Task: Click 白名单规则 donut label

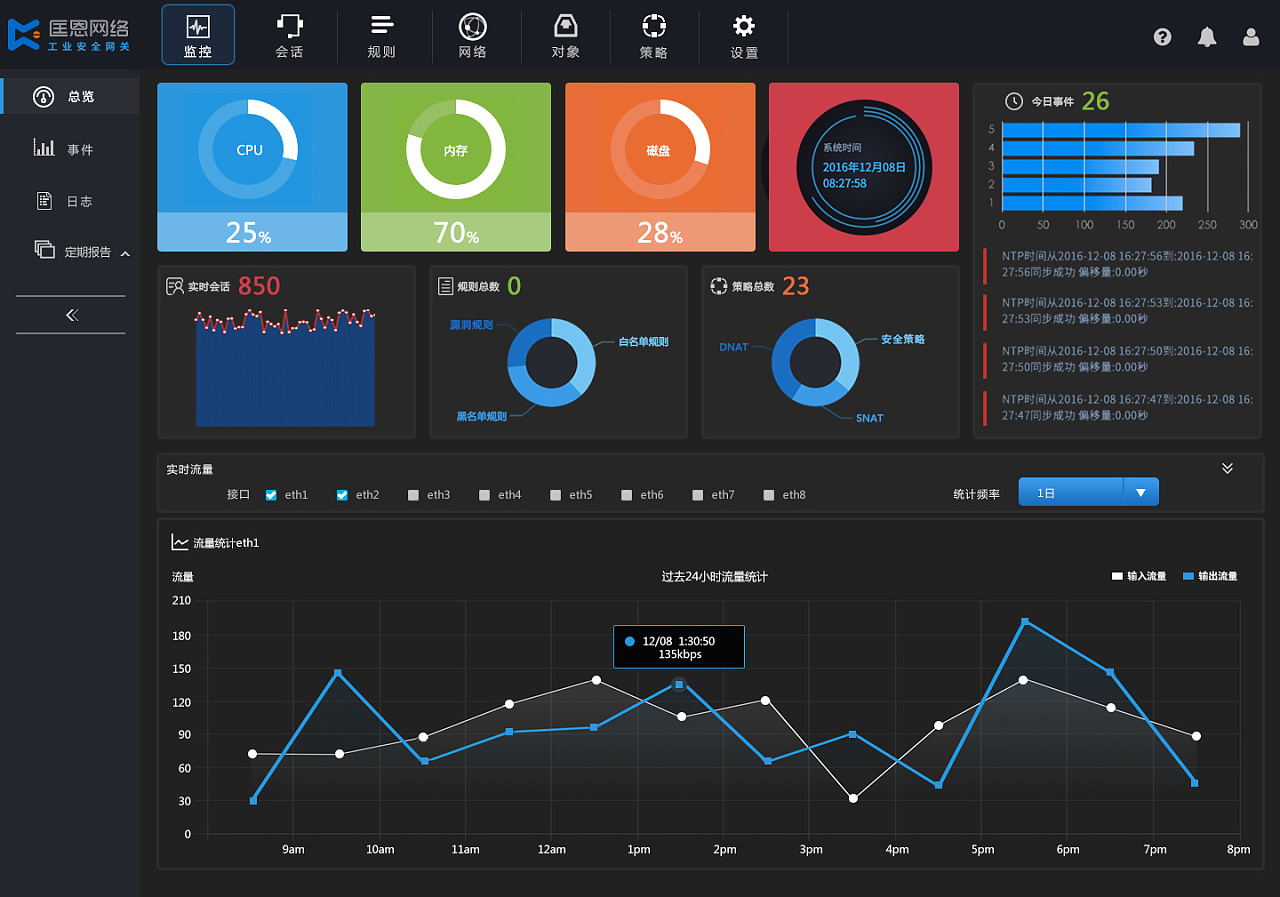Action: coord(643,342)
